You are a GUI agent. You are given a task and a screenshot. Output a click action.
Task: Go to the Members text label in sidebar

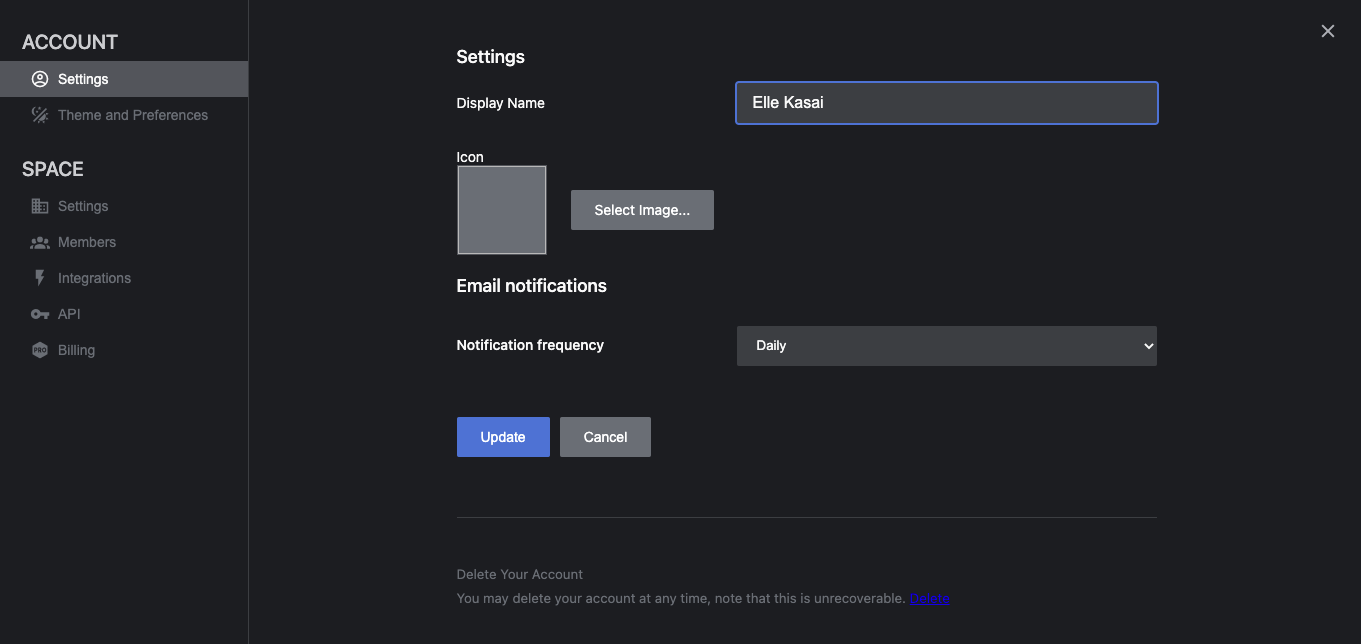[87, 242]
